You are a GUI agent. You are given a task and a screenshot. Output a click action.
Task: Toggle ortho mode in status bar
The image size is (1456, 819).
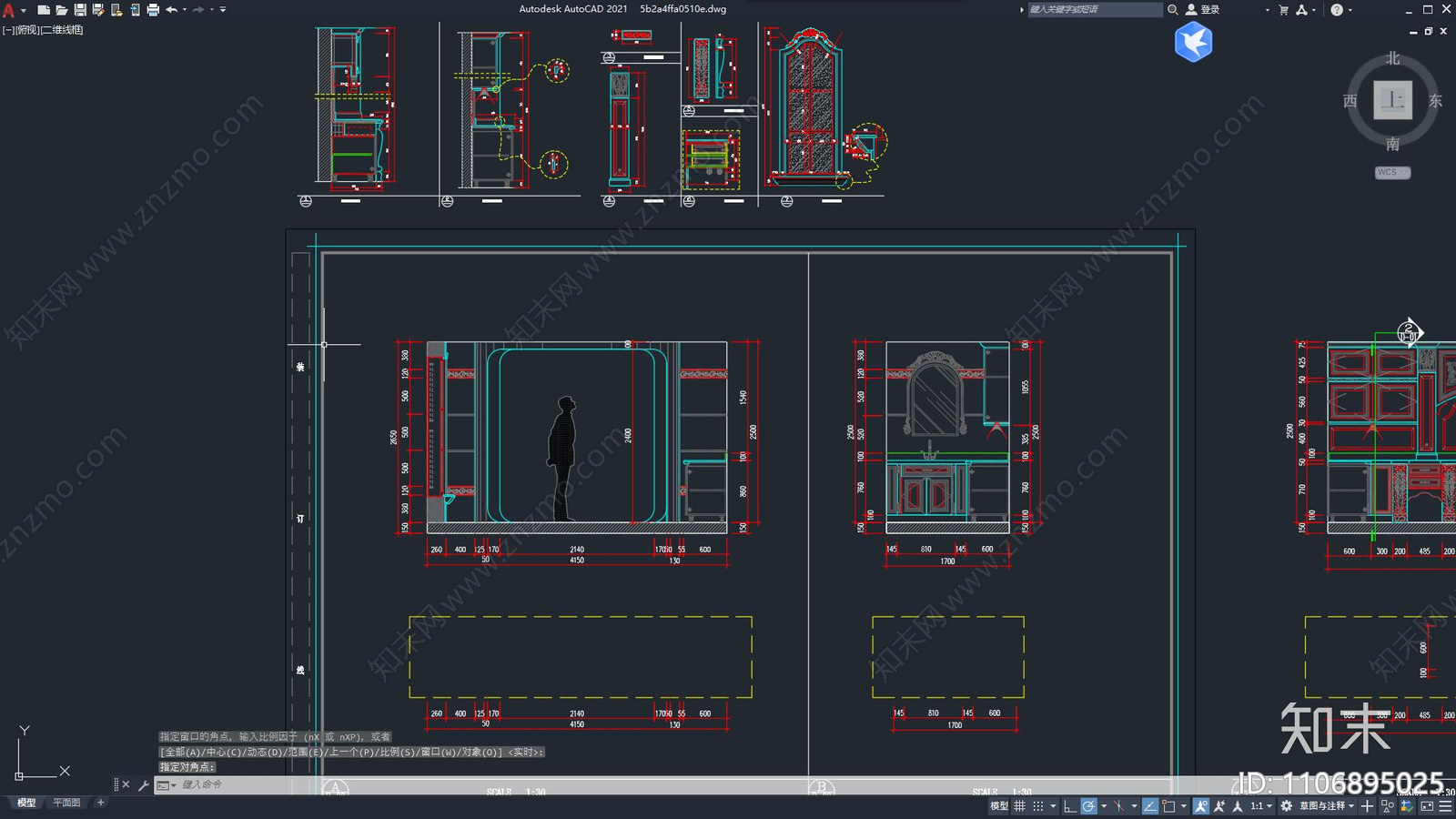point(1070,806)
